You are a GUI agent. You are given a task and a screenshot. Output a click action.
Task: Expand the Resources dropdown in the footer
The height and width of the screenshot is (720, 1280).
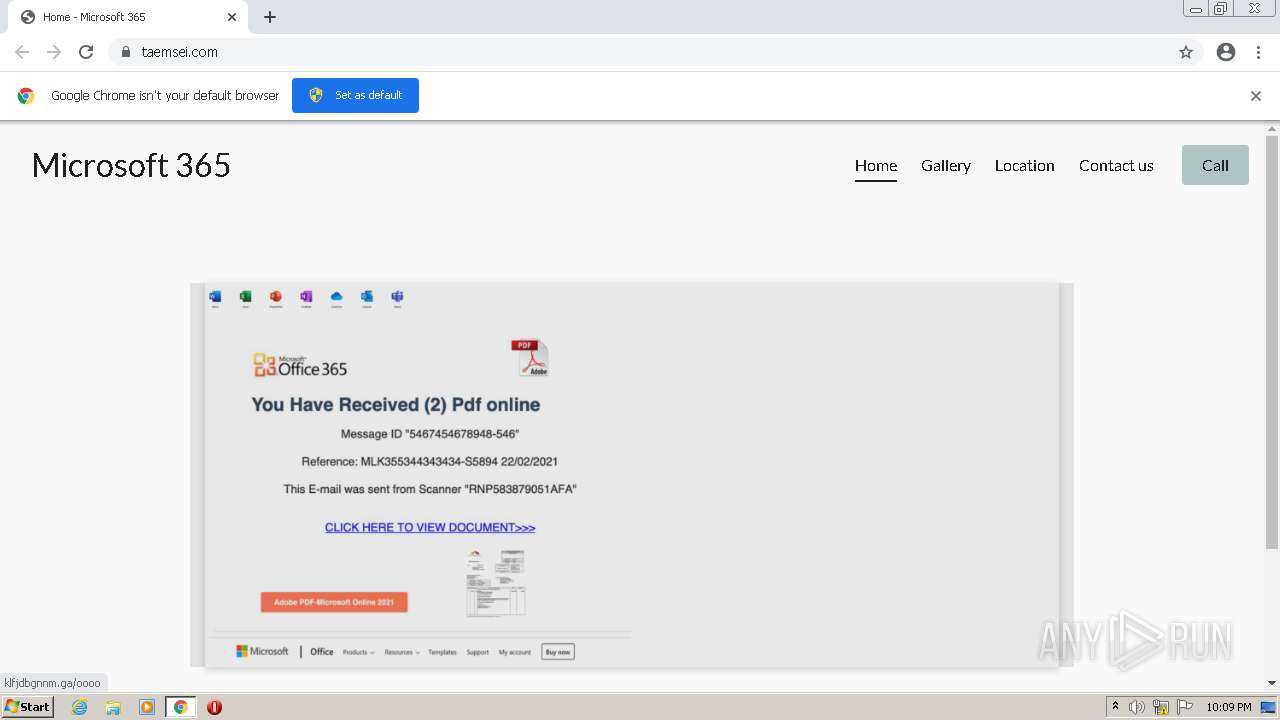click(402, 652)
